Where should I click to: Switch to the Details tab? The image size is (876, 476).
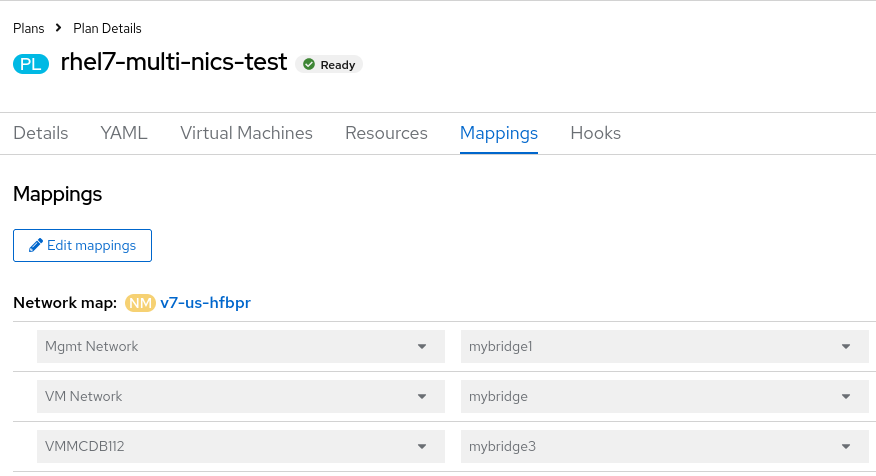41,133
